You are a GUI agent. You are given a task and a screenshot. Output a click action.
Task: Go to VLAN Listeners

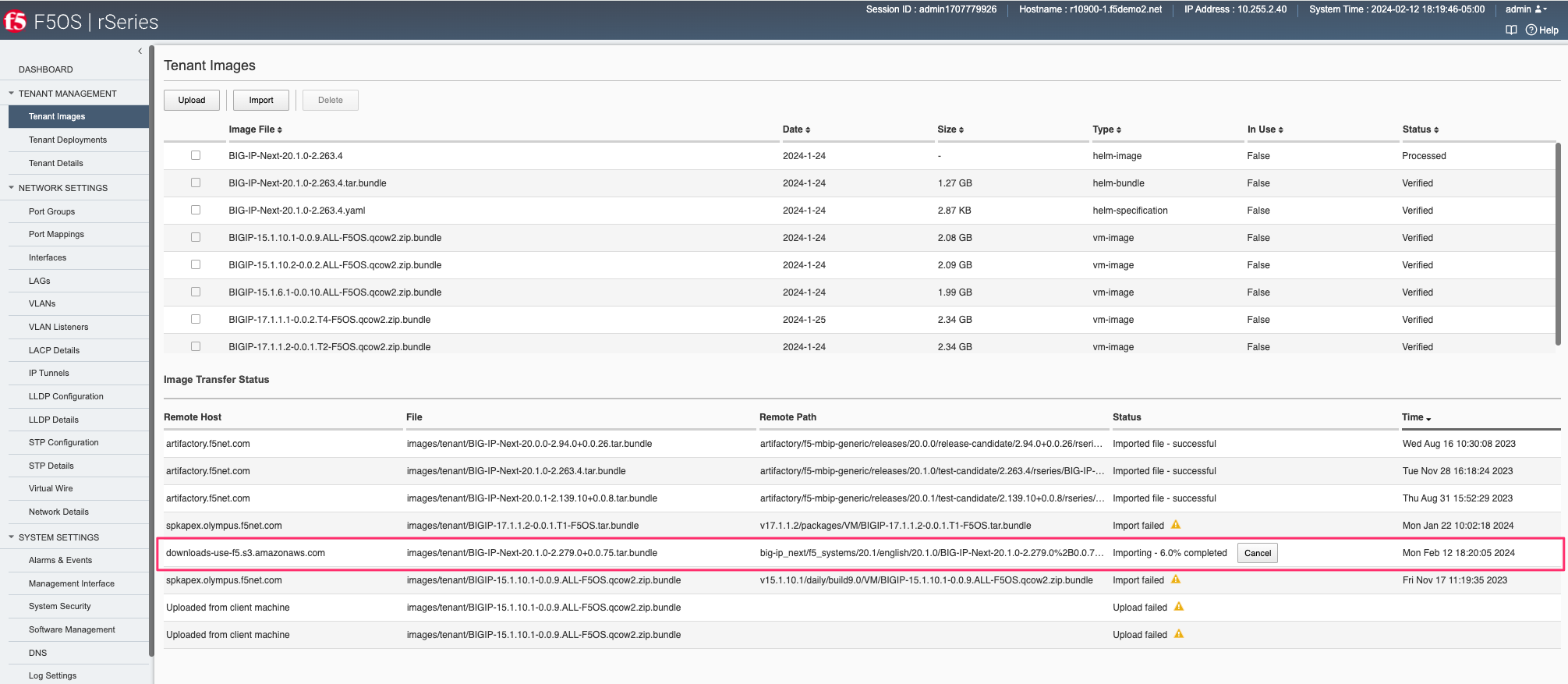pos(58,327)
